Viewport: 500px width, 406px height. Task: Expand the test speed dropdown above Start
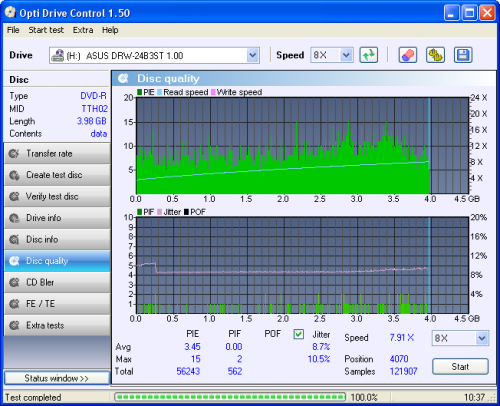(x=481, y=338)
